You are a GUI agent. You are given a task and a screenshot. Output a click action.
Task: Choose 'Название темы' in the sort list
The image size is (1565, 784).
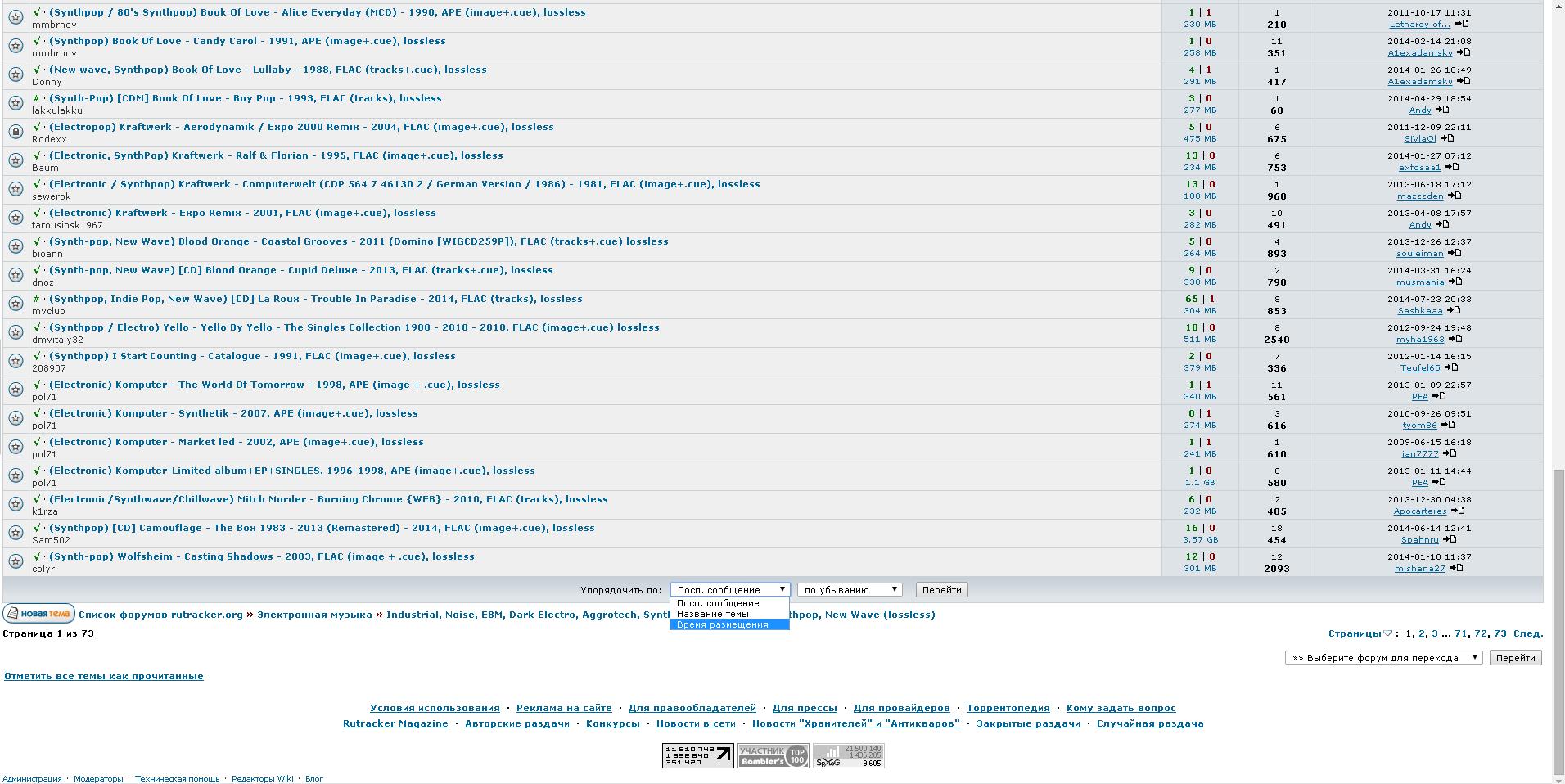(712, 614)
